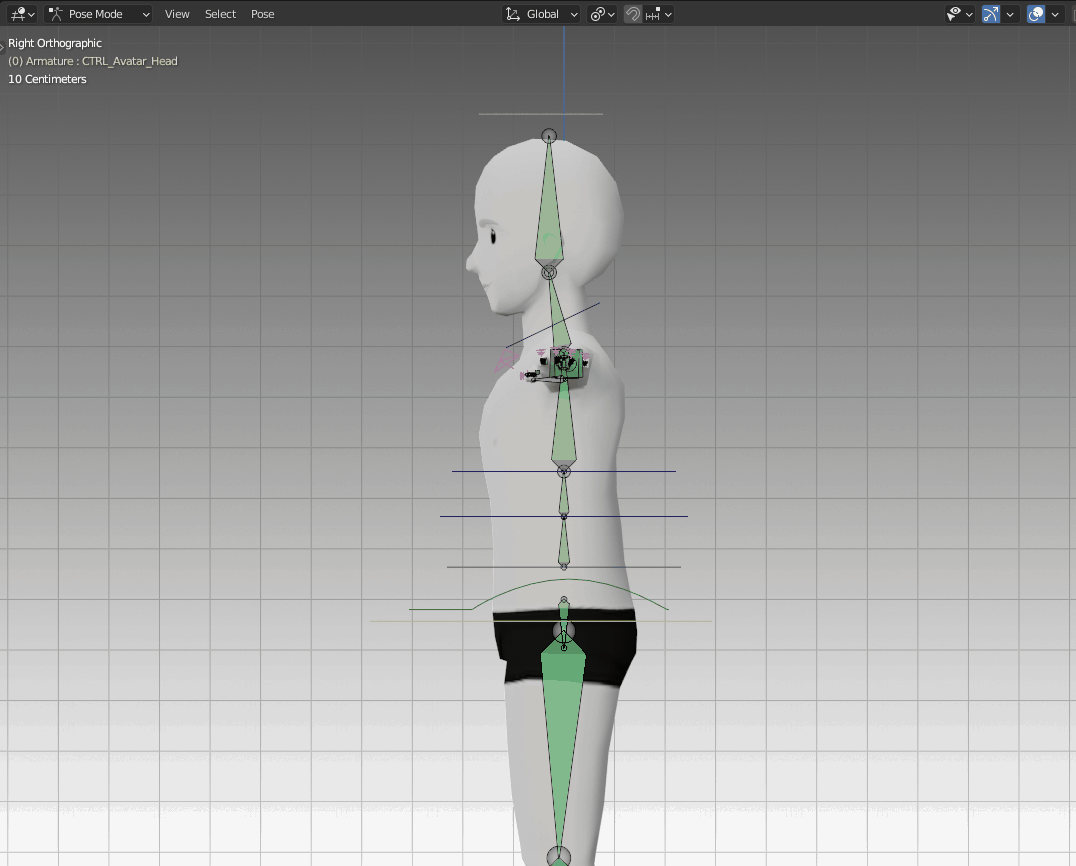Toggle viewport overlays
This screenshot has height=866, width=1076.
[1036, 14]
